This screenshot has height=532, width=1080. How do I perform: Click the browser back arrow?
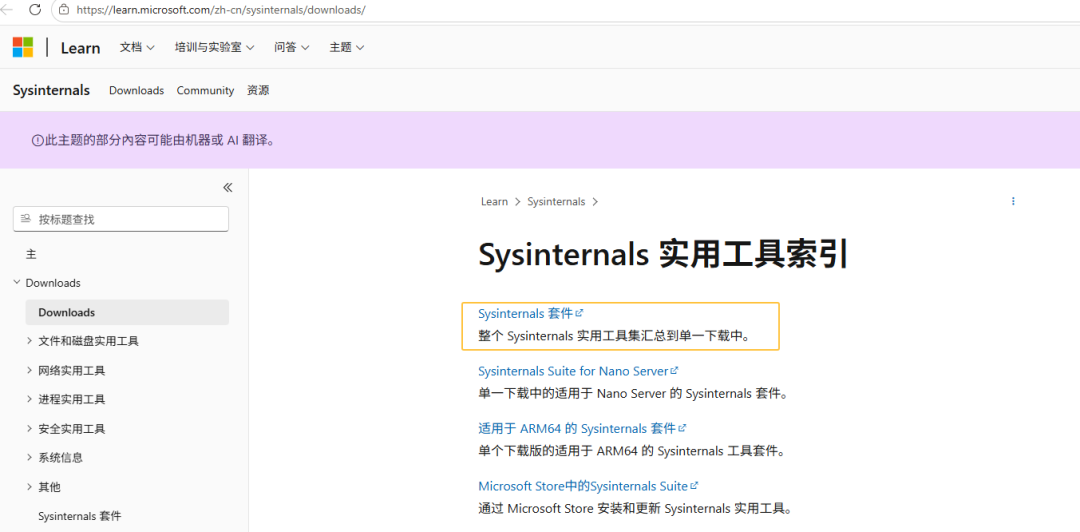[7, 10]
